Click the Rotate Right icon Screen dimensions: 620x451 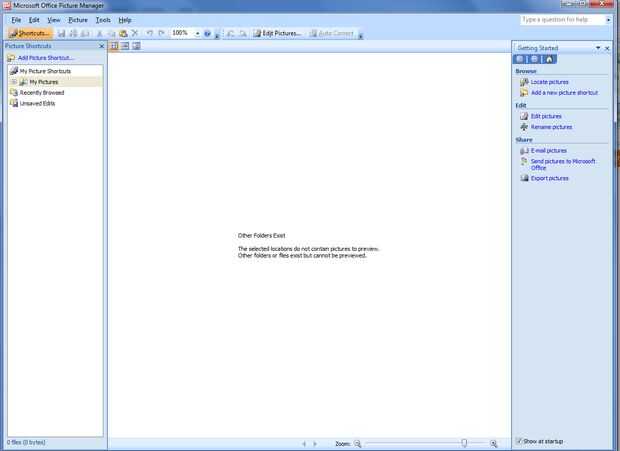click(243, 34)
